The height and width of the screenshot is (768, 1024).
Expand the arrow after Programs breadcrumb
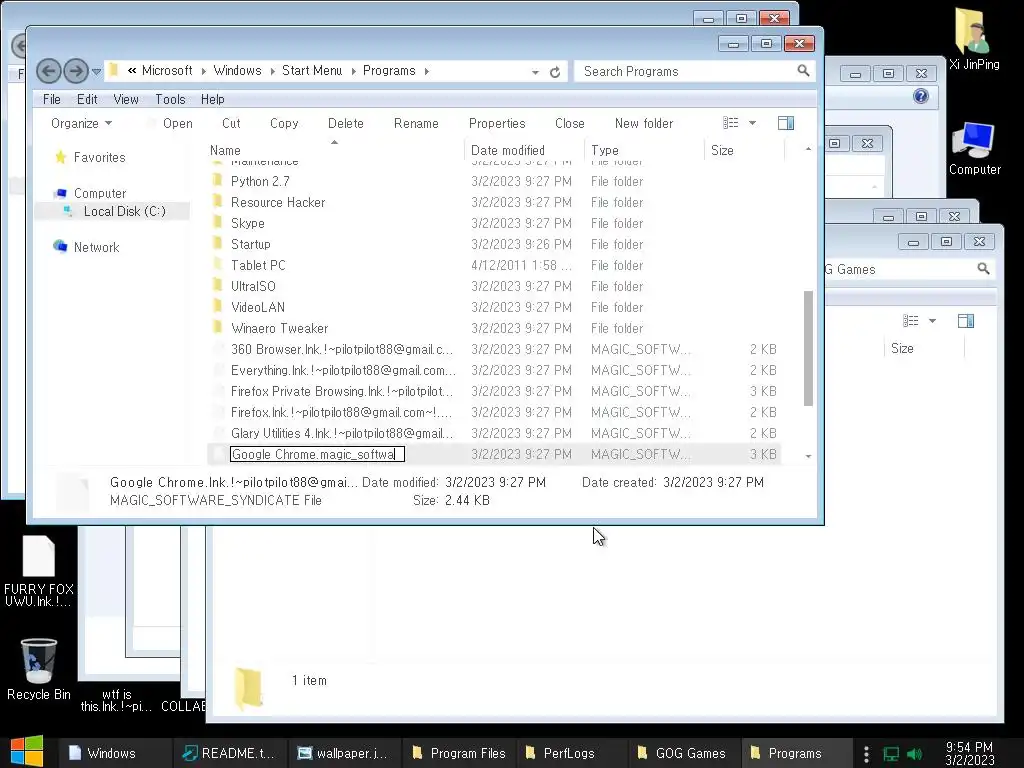coord(426,71)
